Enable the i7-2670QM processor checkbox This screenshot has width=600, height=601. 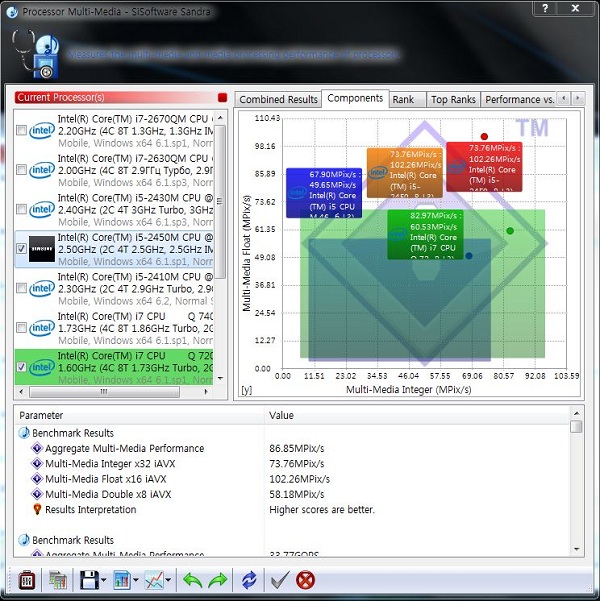(x=21, y=130)
